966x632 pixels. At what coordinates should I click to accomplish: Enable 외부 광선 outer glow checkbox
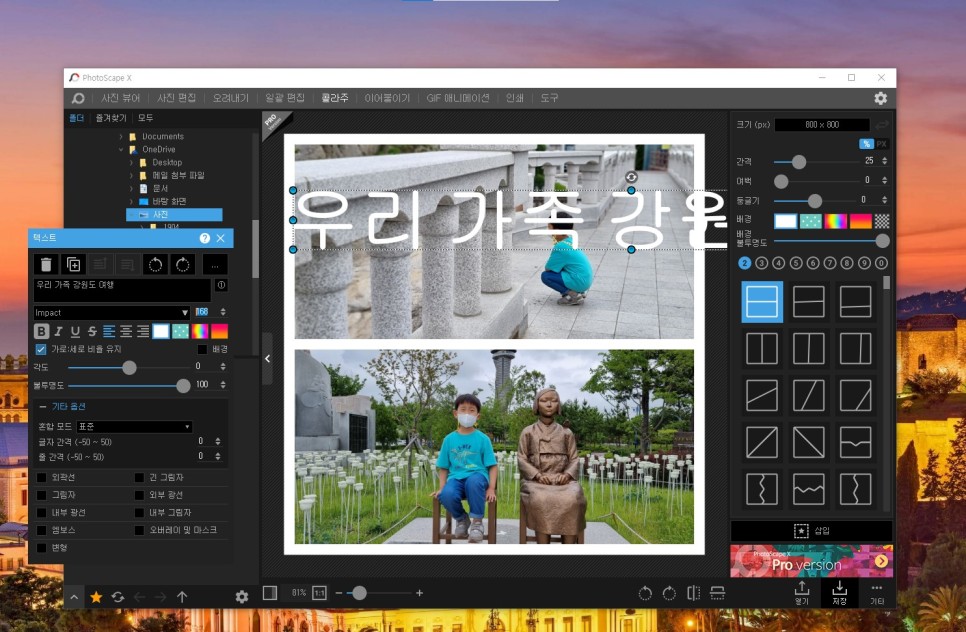139,495
